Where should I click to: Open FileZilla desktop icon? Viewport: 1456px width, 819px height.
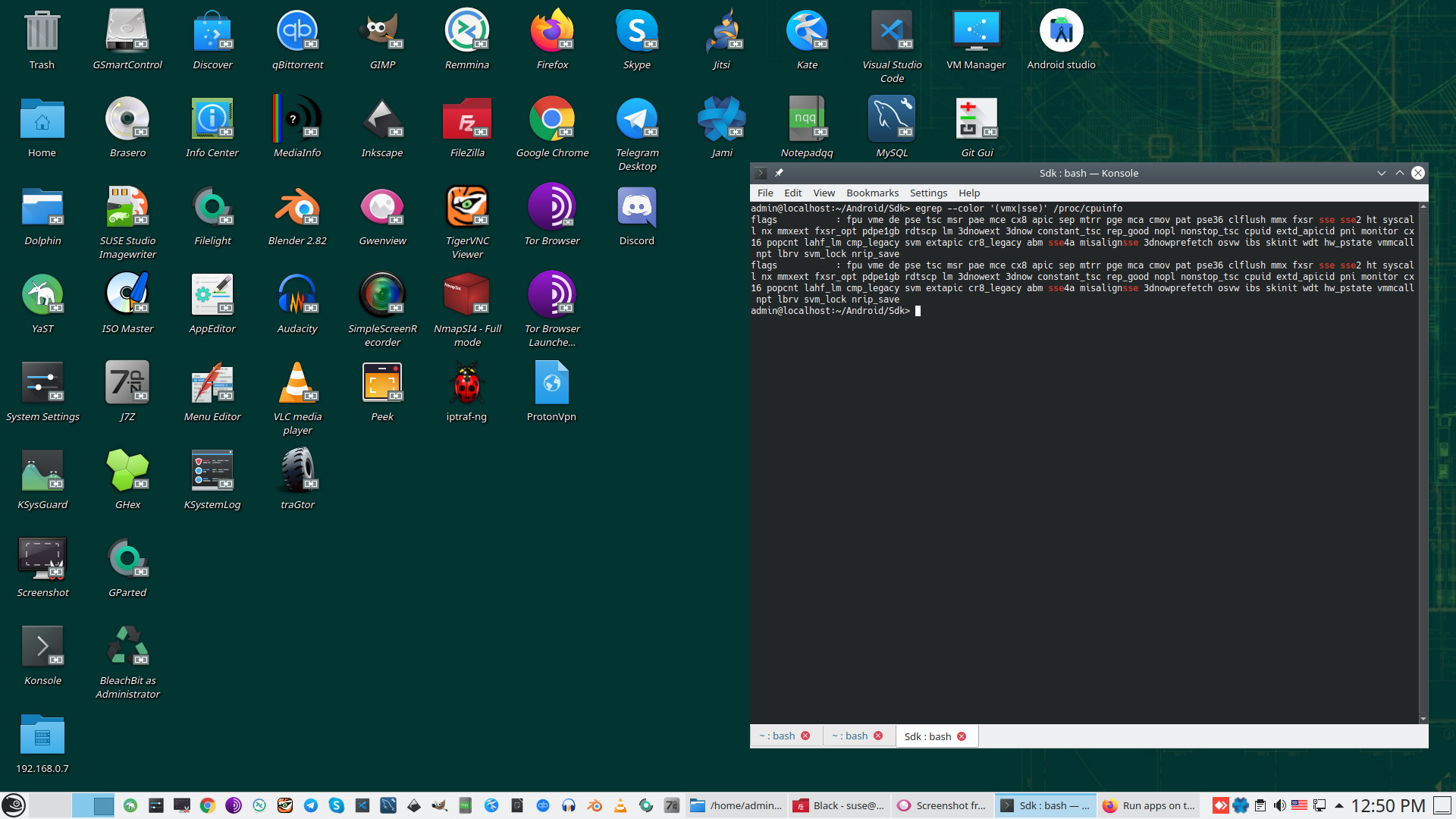pos(467,119)
